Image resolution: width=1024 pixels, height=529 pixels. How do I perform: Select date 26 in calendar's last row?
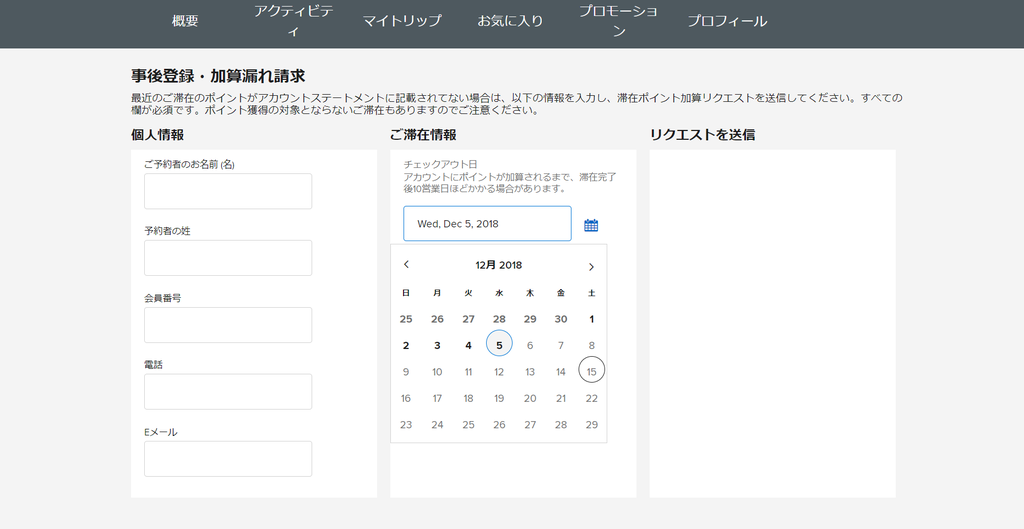pos(499,425)
